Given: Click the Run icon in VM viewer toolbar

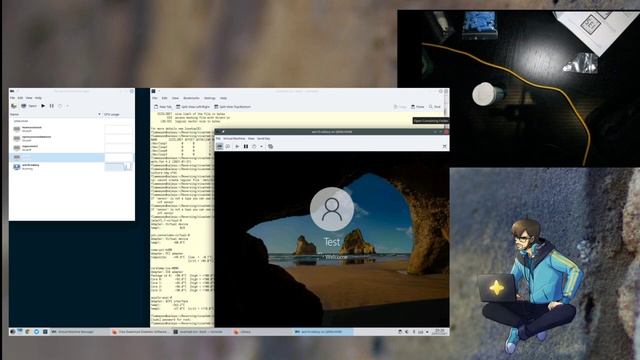Looking at the screenshot, I should [x=237, y=146].
